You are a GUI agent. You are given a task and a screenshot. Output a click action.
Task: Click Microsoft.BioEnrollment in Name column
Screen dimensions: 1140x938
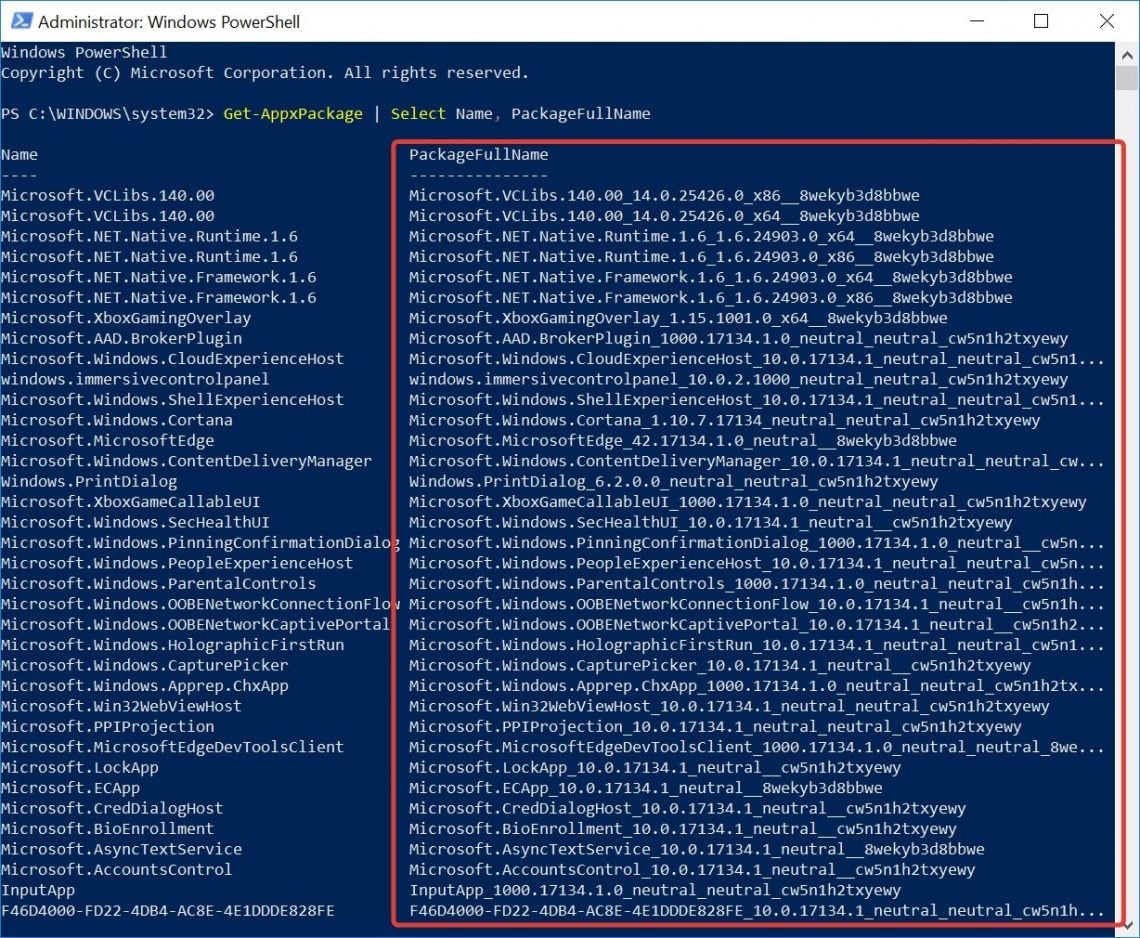tap(108, 827)
